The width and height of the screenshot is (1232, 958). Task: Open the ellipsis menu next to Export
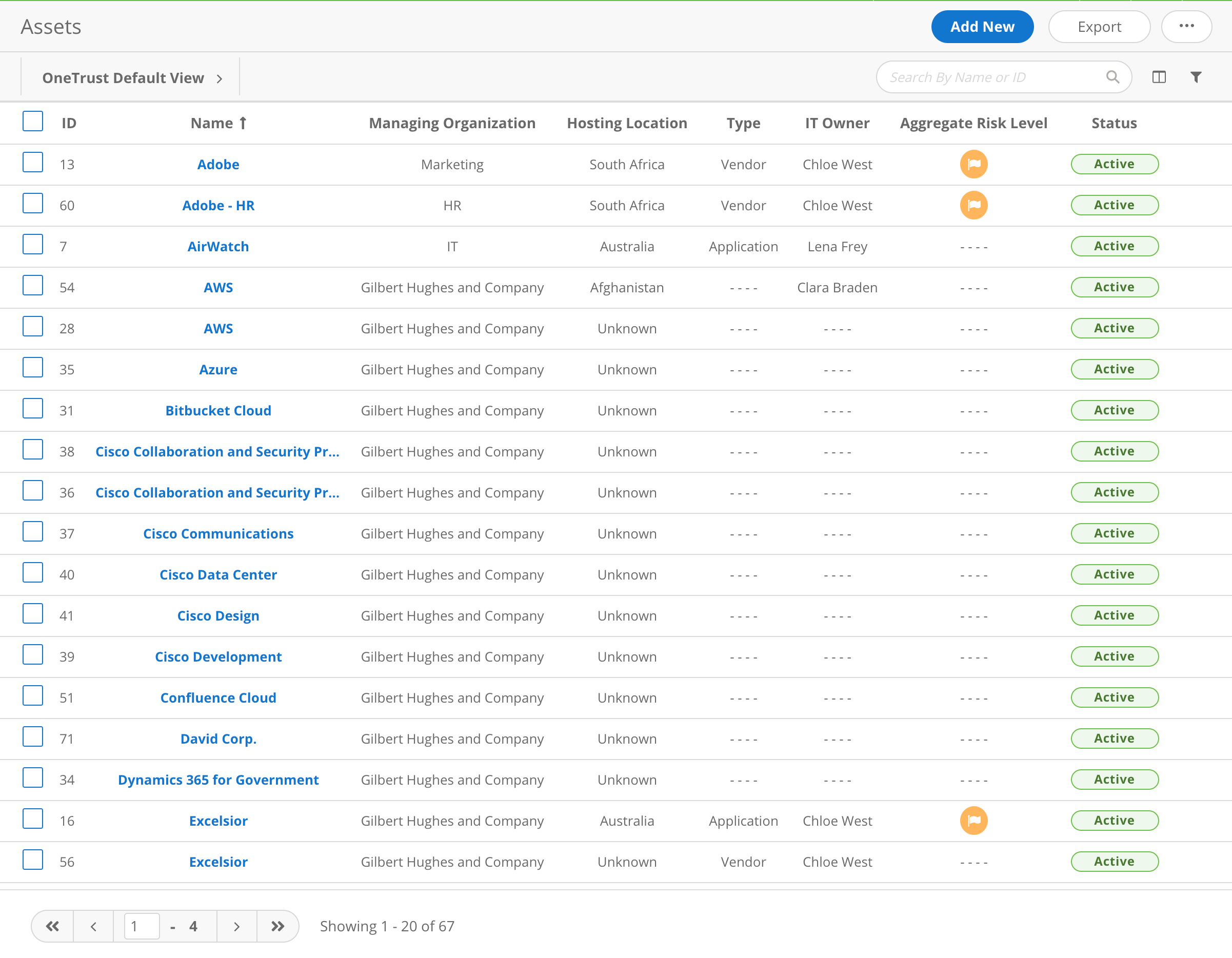point(1186,26)
